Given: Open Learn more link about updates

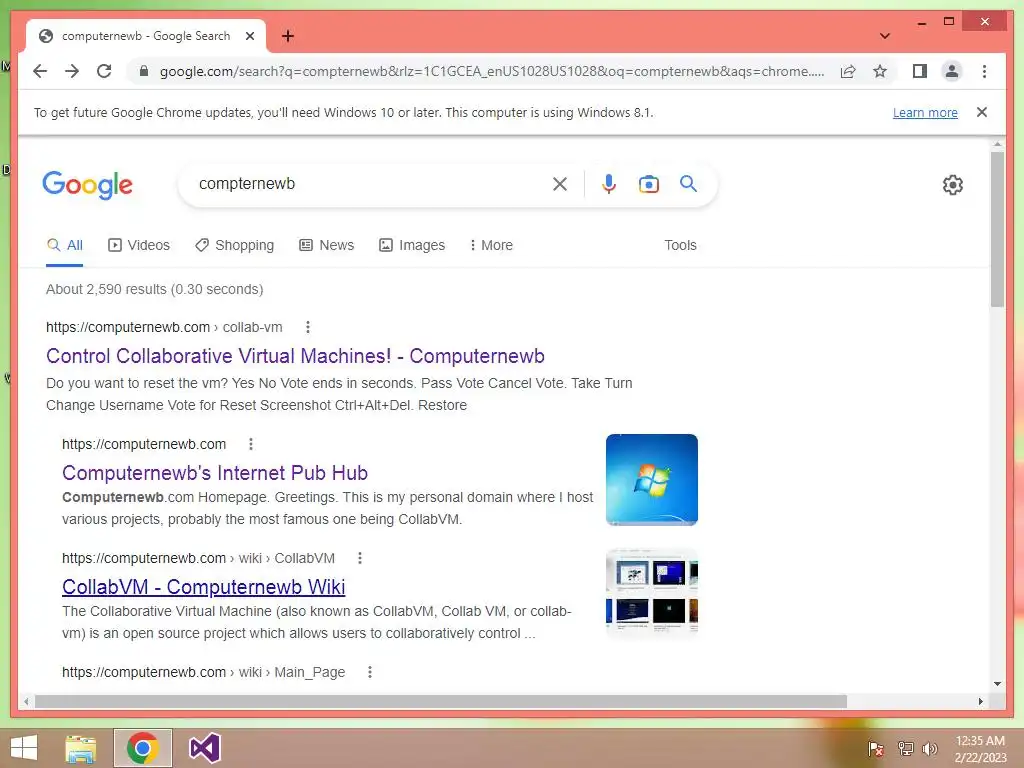Looking at the screenshot, I should [925, 112].
